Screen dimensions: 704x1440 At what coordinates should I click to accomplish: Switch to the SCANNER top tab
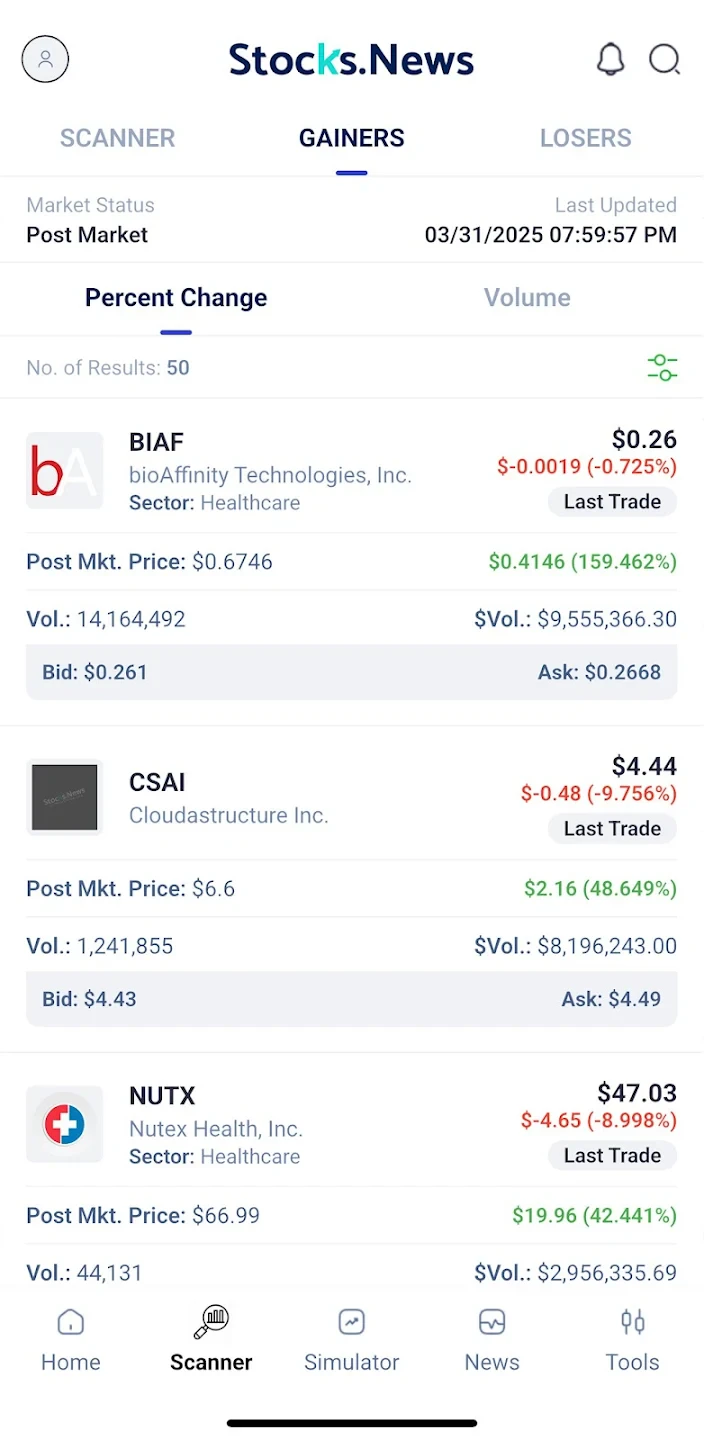click(117, 138)
